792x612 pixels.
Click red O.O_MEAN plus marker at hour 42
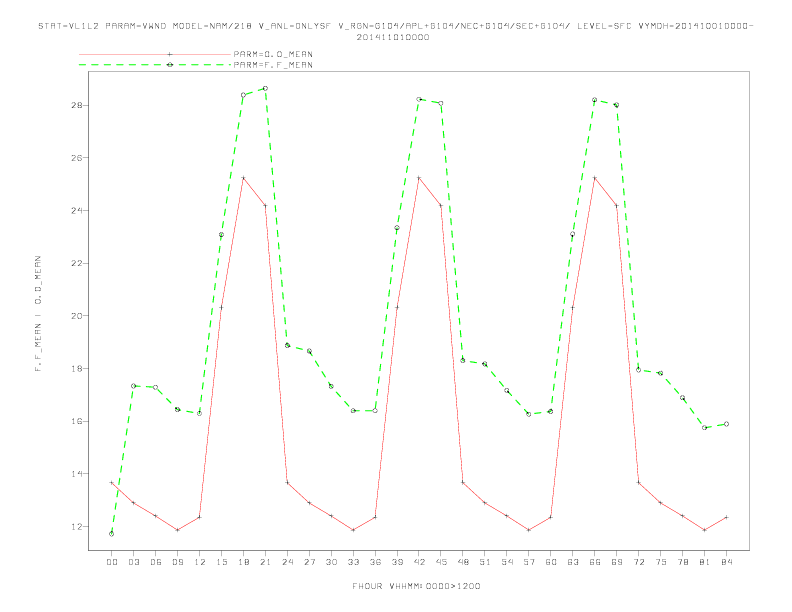pyautogui.click(x=419, y=178)
